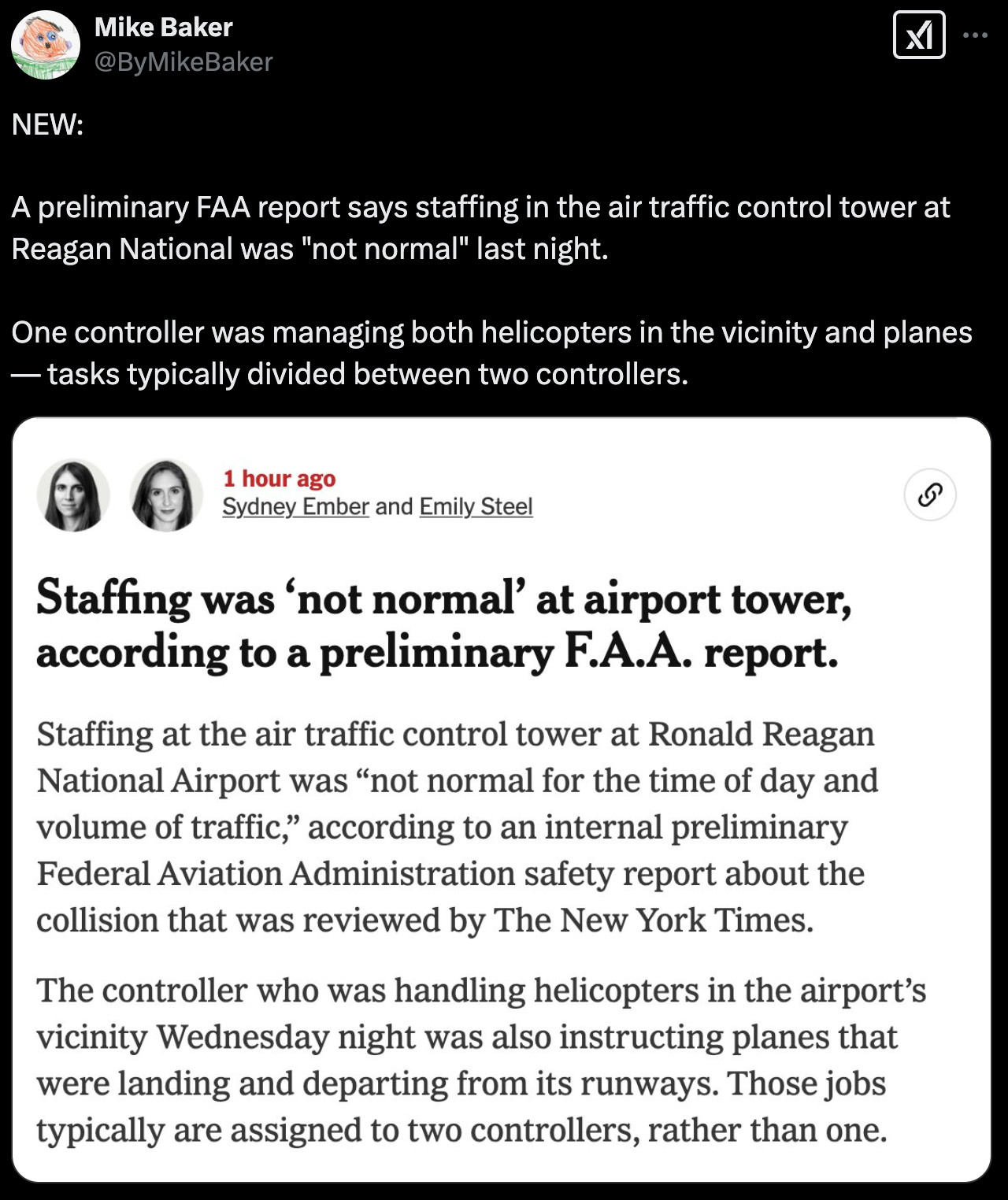Open the post's three-dot more options menu
1008x1200 pixels.
pos(975,35)
